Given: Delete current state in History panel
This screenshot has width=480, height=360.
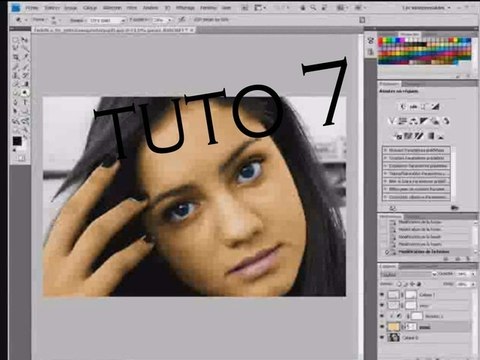Looking at the screenshot, I should coord(467,259).
